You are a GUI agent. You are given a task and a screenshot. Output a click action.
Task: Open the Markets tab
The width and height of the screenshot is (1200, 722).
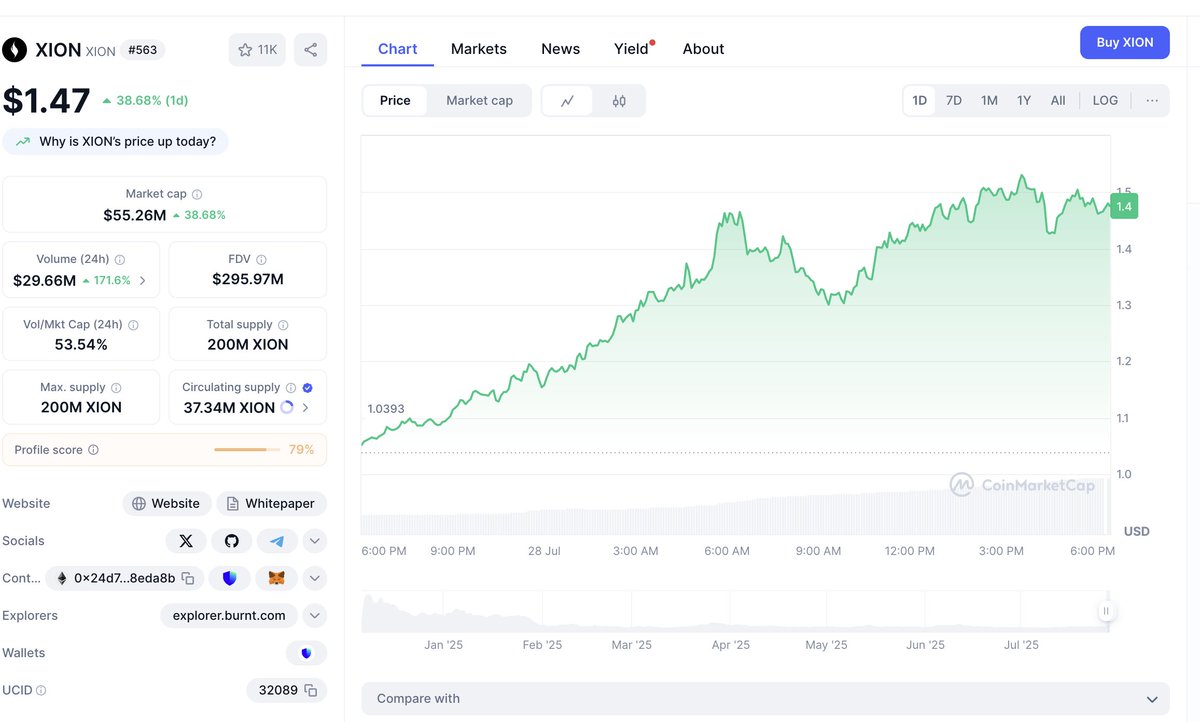click(x=478, y=49)
